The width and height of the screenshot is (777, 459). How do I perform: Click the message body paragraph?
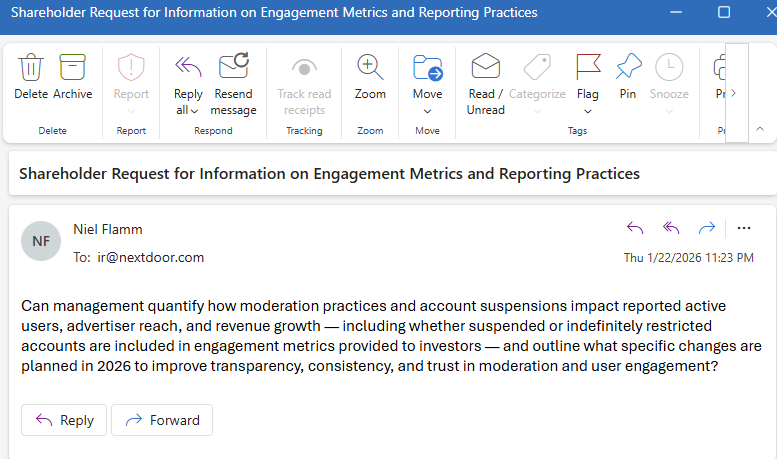pos(391,336)
